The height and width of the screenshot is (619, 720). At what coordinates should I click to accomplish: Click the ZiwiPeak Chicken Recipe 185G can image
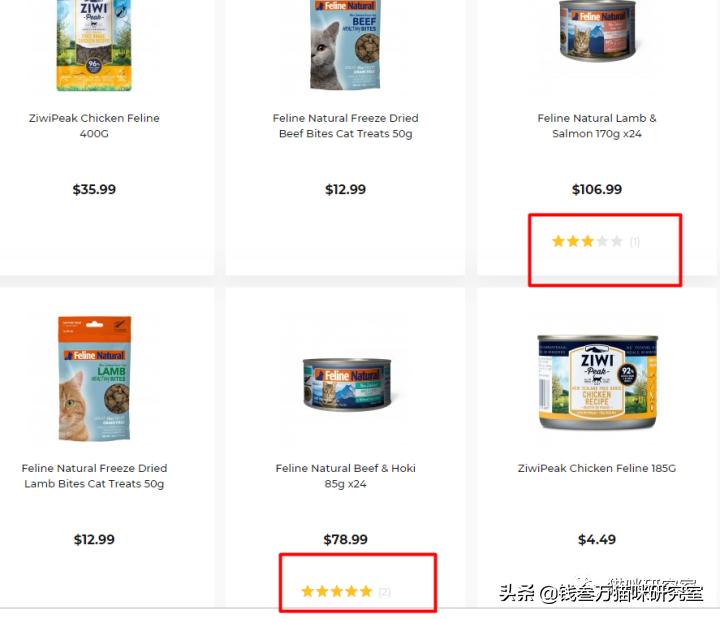click(597, 382)
